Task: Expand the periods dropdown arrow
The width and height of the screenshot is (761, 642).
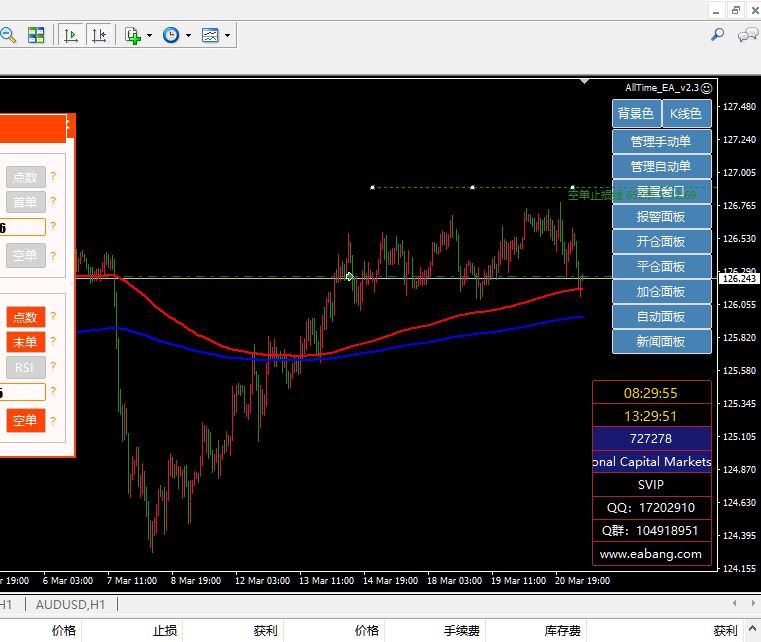Action: [188, 36]
